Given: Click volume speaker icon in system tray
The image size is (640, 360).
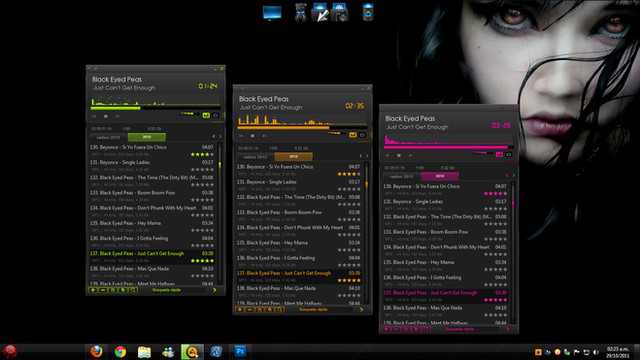Looking at the screenshot, I should click(x=596, y=352).
